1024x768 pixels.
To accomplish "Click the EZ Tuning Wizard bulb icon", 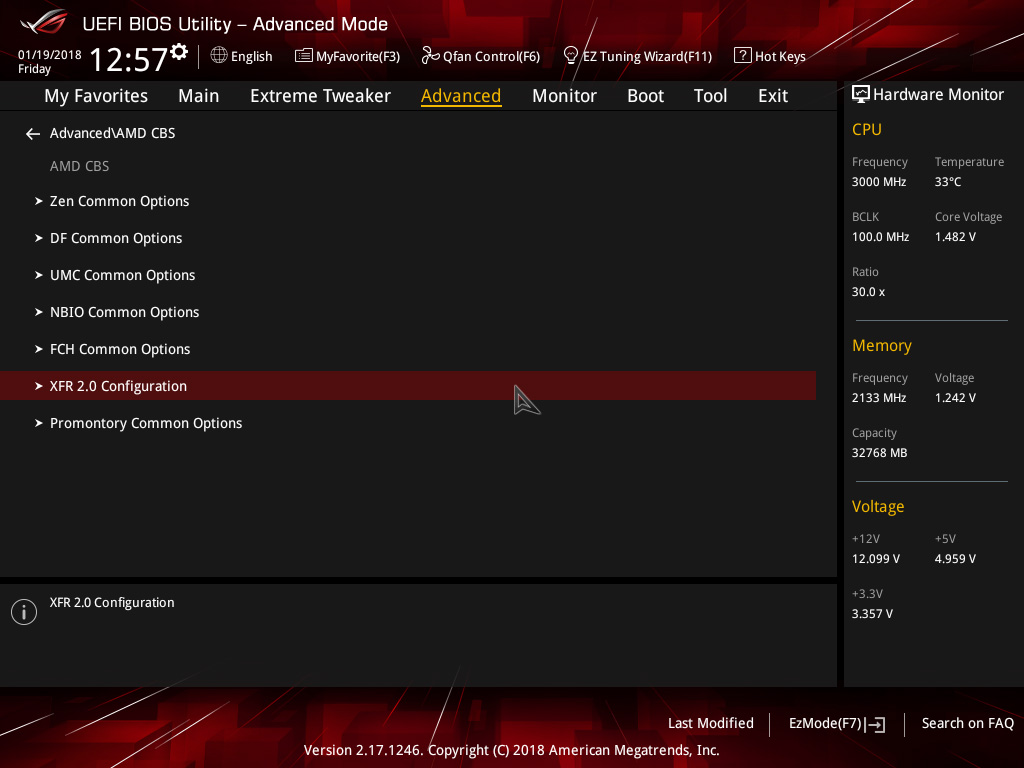I will (x=571, y=56).
